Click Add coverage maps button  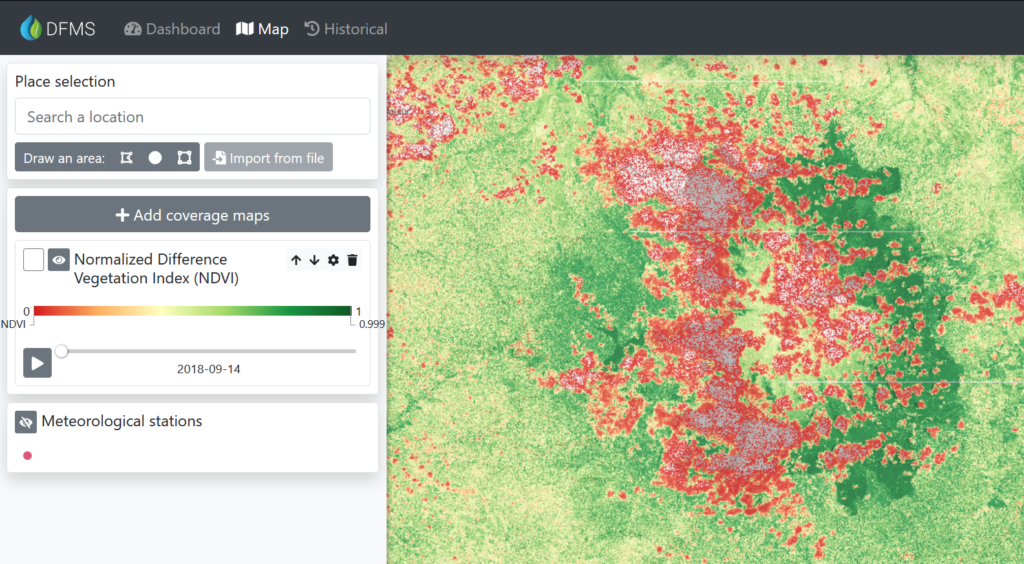pos(193,215)
